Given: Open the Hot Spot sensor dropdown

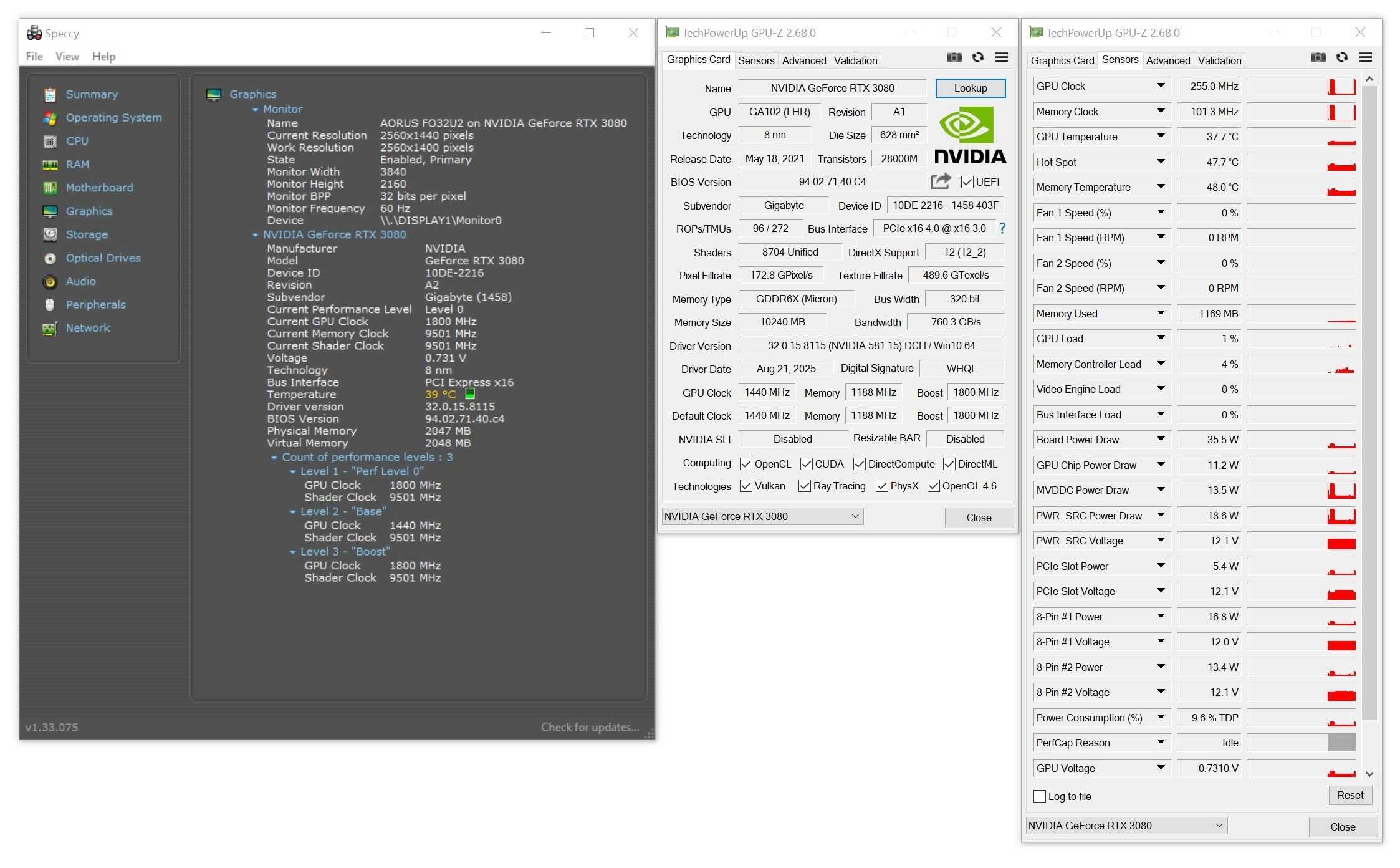Looking at the screenshot, I should tap(1161, 162).
